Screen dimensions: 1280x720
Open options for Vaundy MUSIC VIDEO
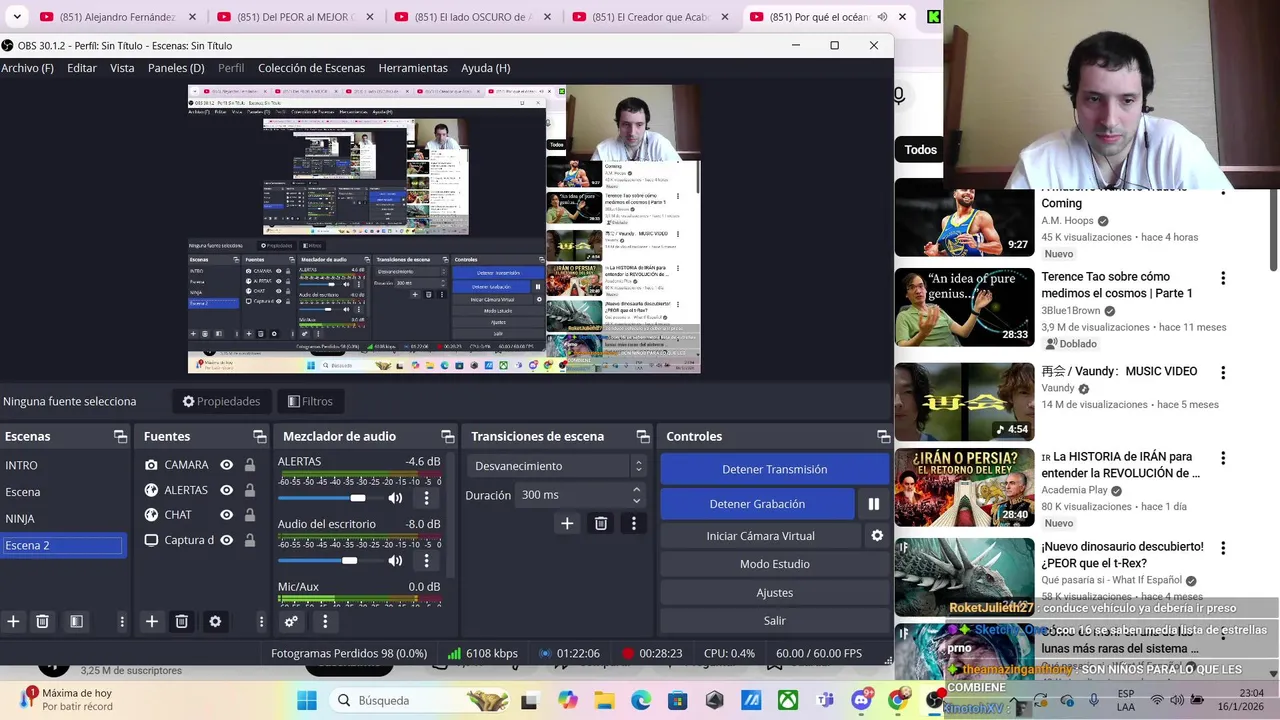pos(1222,372)
